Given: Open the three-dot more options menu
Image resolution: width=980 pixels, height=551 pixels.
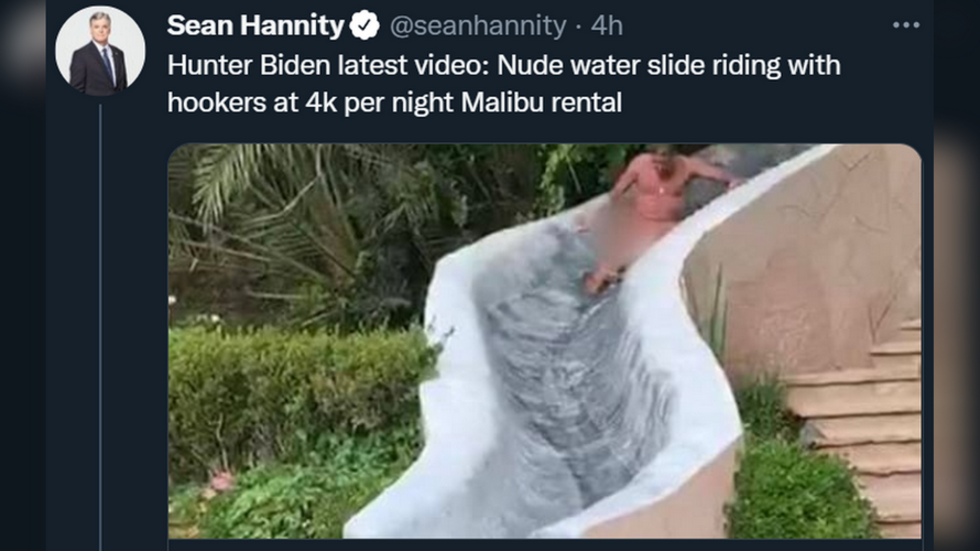Looking at the screenshot, I should click(906, 25).
